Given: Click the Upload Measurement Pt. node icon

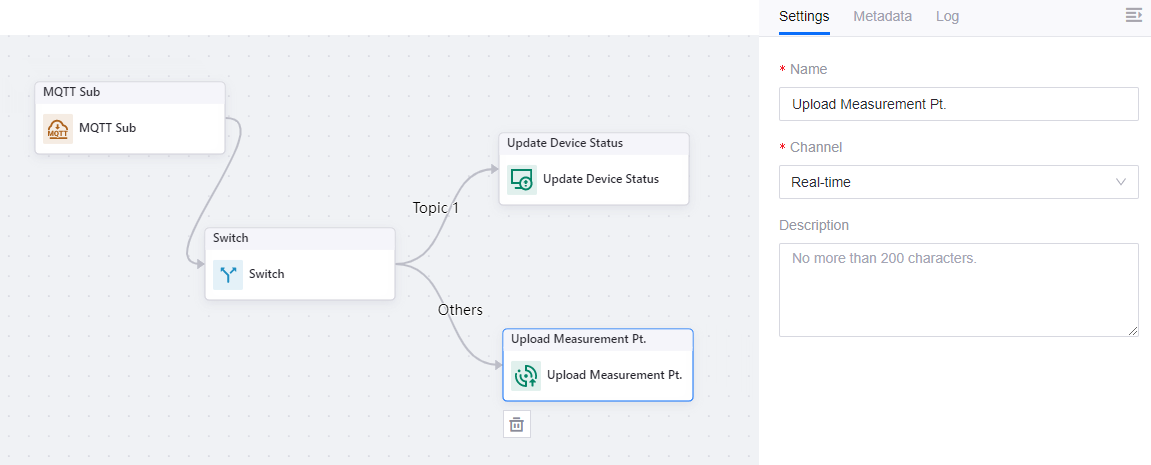Looking at the screenshot, I should pos(526,376).
